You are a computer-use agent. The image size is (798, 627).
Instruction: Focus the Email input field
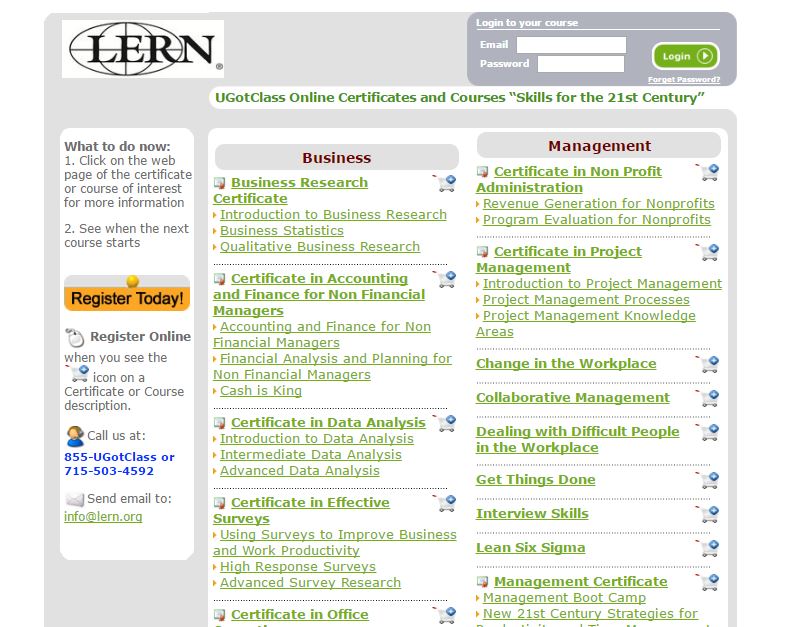point(571,45)
